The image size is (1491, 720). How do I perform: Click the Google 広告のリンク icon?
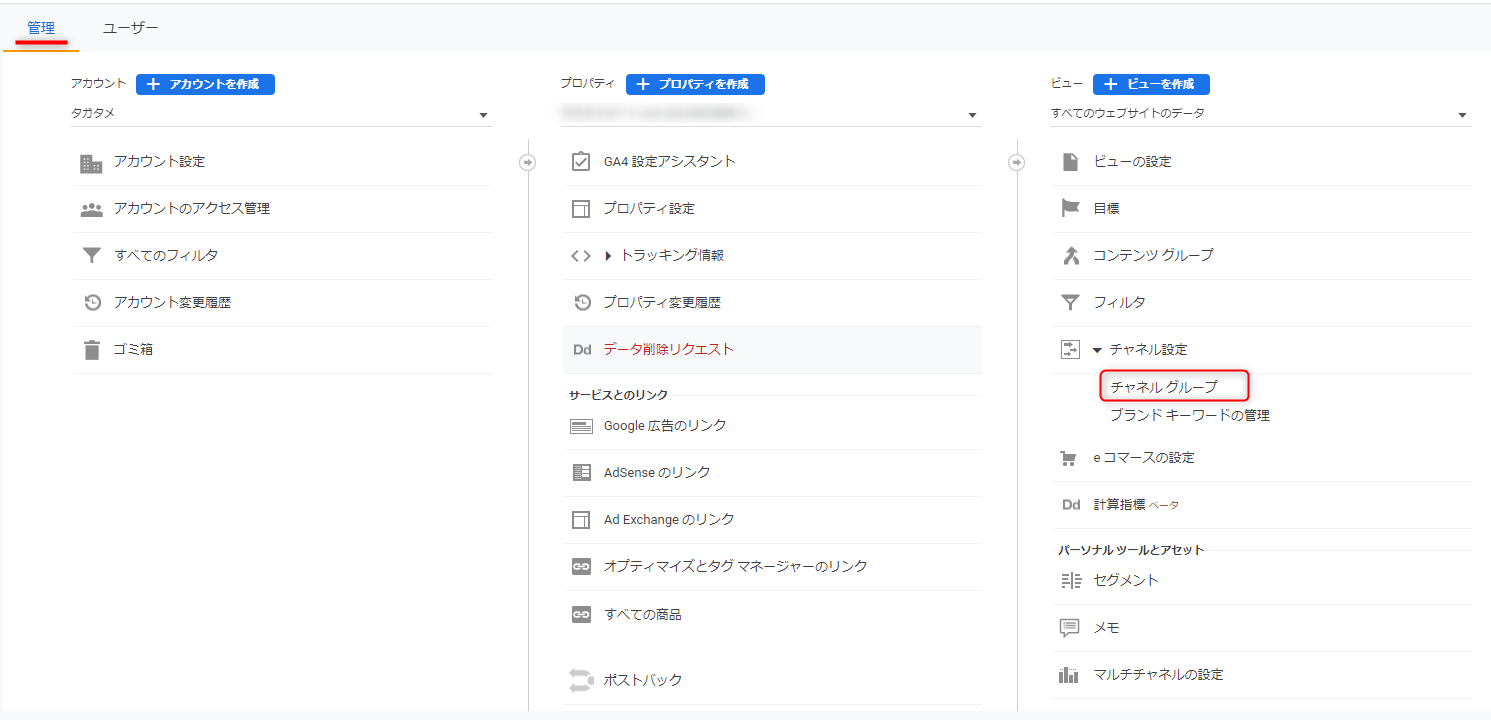click(581, 426)
